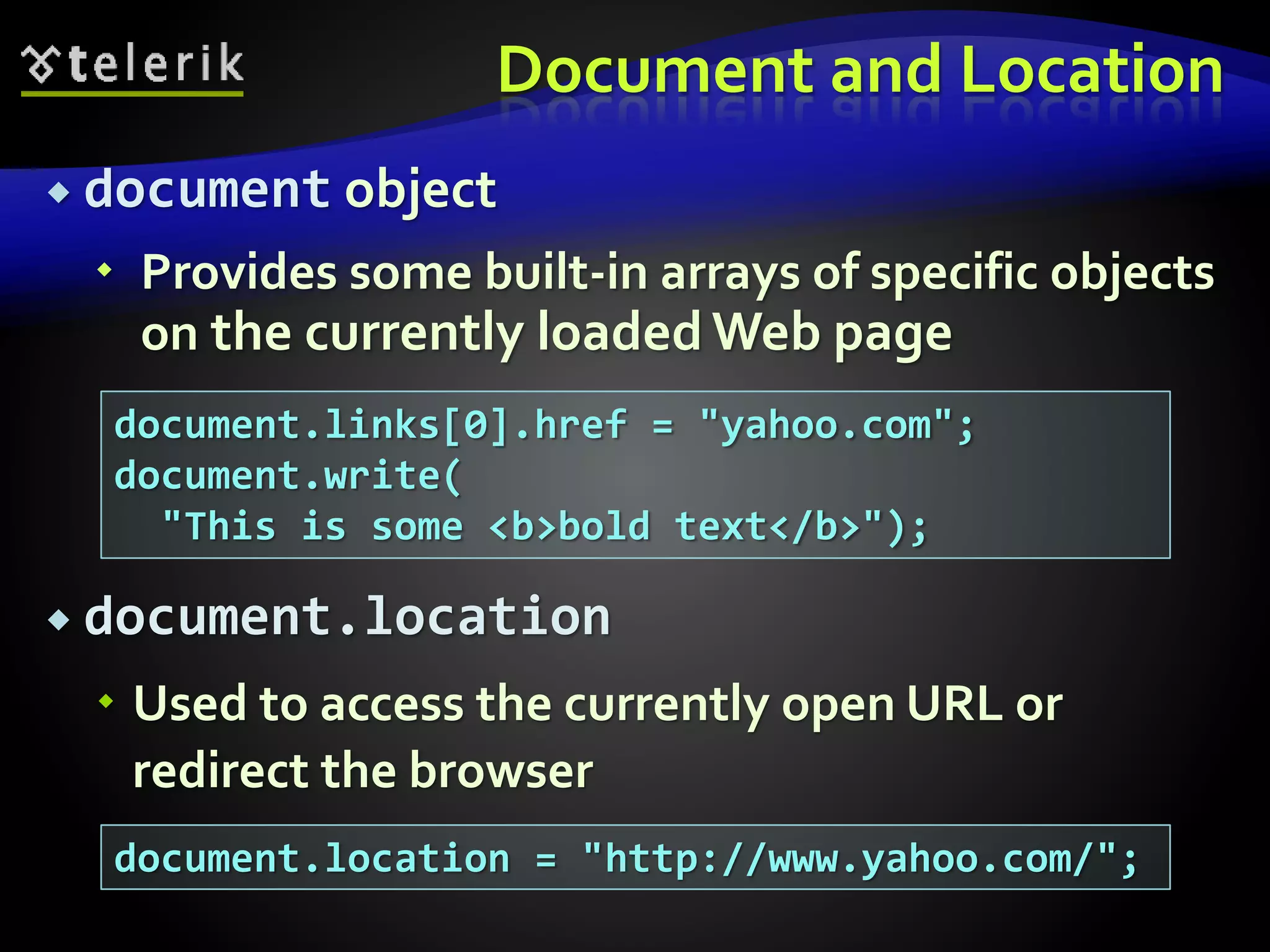Click the green bullet before Used to access
Viewport: 1270px width, 952px height.
click(106, 702)
